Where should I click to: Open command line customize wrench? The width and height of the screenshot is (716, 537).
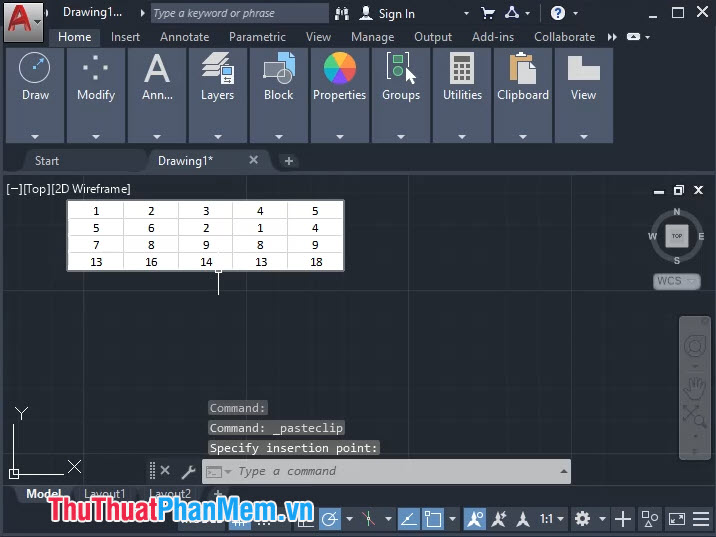(188, 471)
